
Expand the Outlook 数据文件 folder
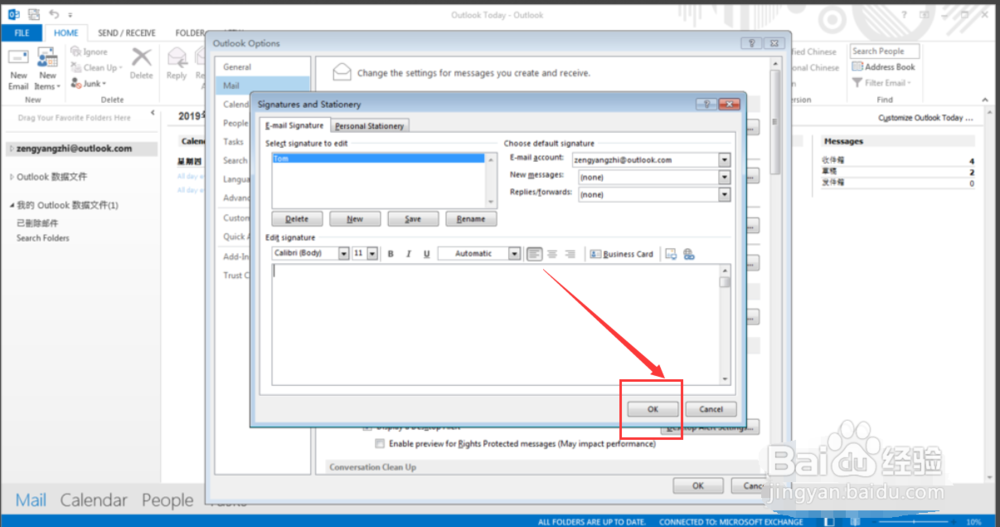point(11,177)
